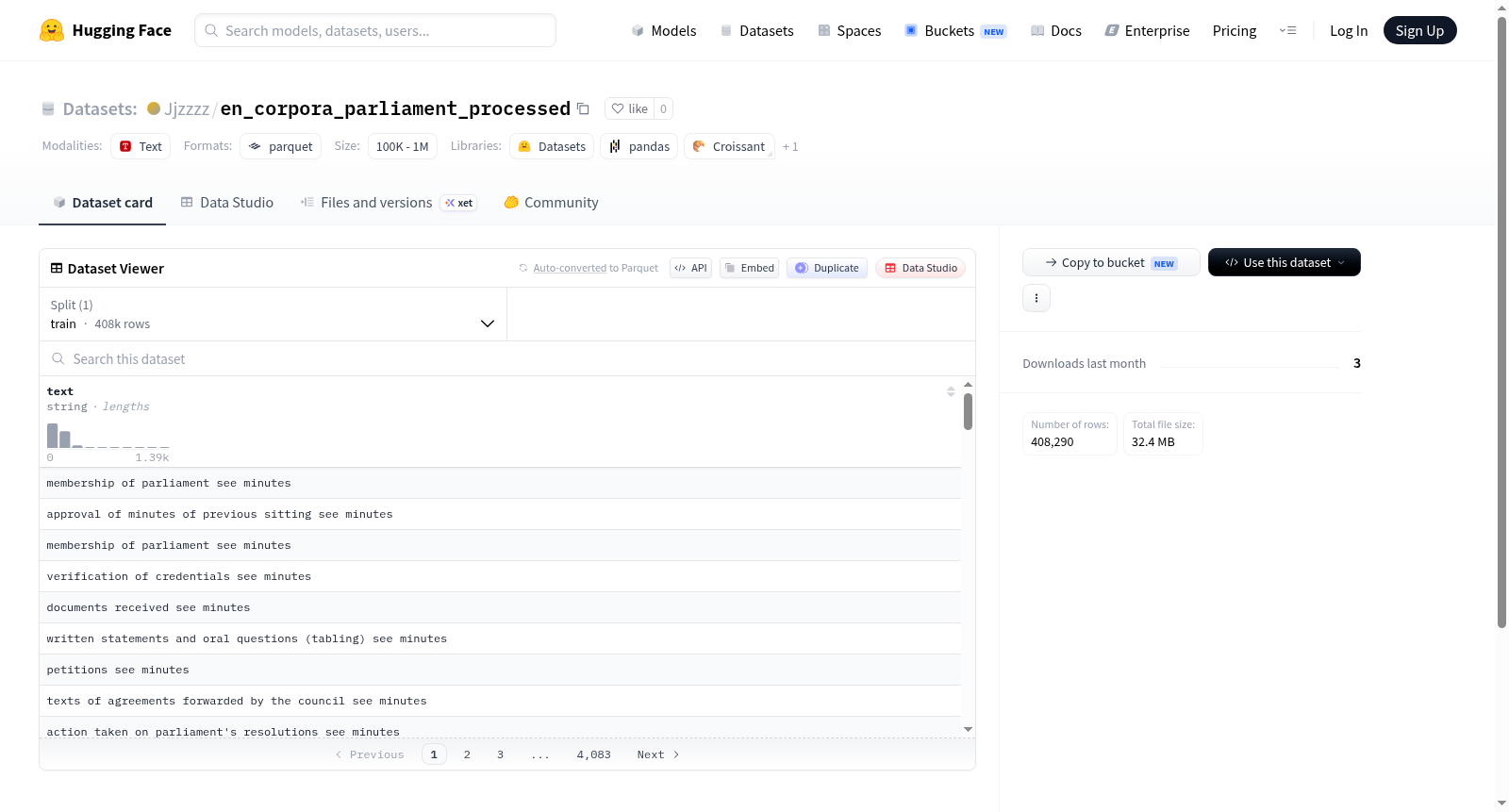
Task: Click the table scroll-down arrow
Action: pos(968,729)
